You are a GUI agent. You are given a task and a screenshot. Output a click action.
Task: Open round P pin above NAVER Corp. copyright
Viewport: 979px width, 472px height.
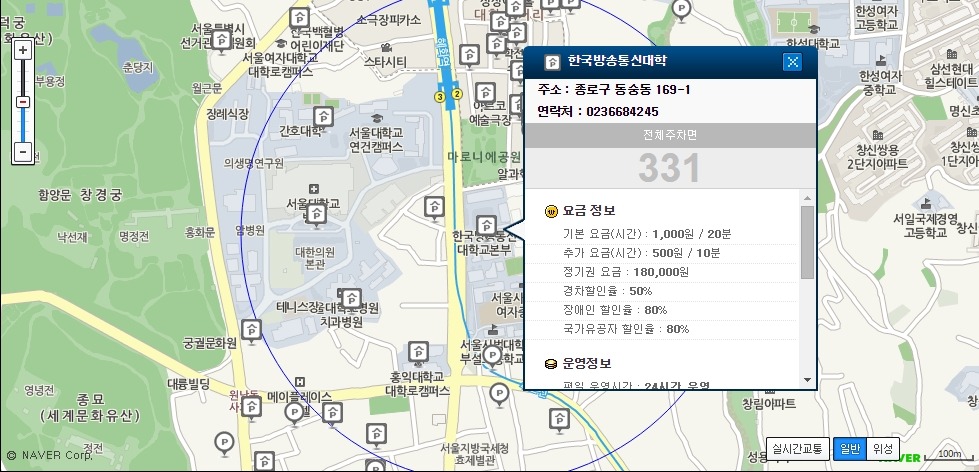(x=224, y=443)
